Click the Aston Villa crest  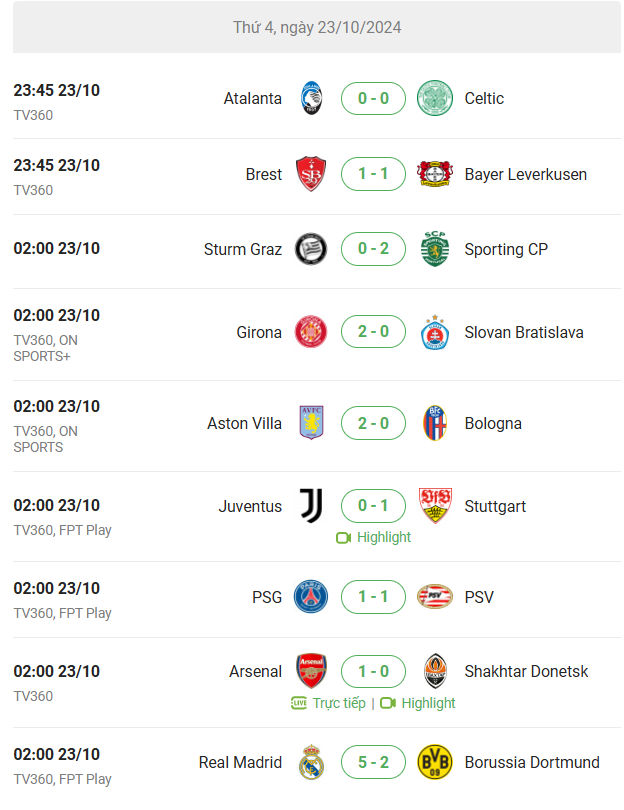pyautogui.click(x=311, y=423)
